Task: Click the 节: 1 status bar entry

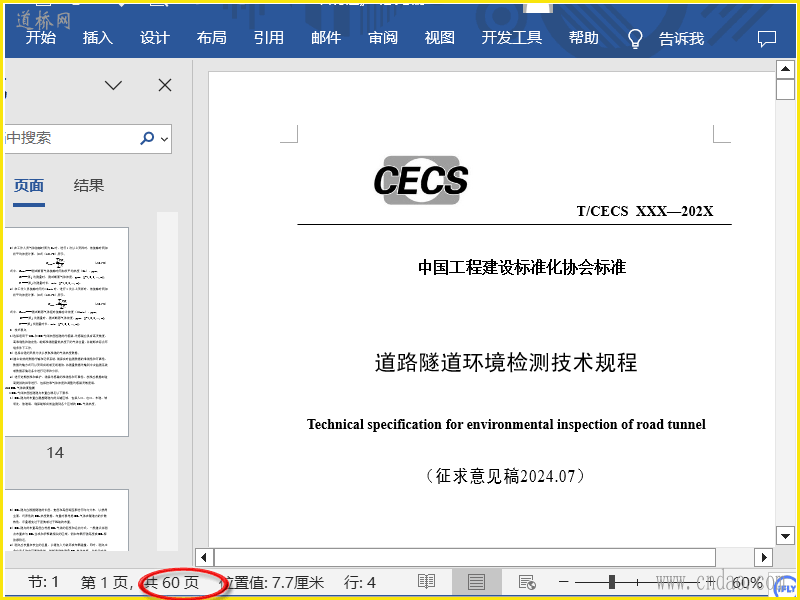Action: pyautogui.click(x=43, y=582)
